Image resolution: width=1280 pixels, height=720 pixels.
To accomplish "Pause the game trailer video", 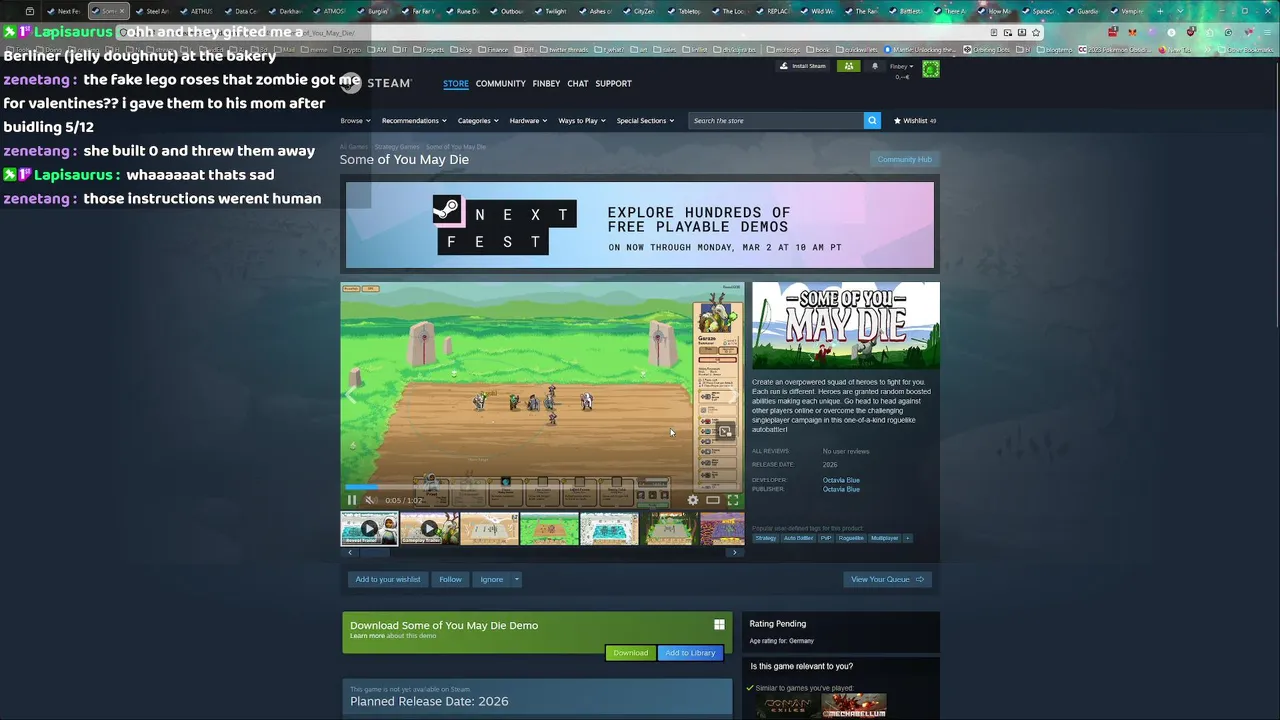I will (x=352, y=500).
